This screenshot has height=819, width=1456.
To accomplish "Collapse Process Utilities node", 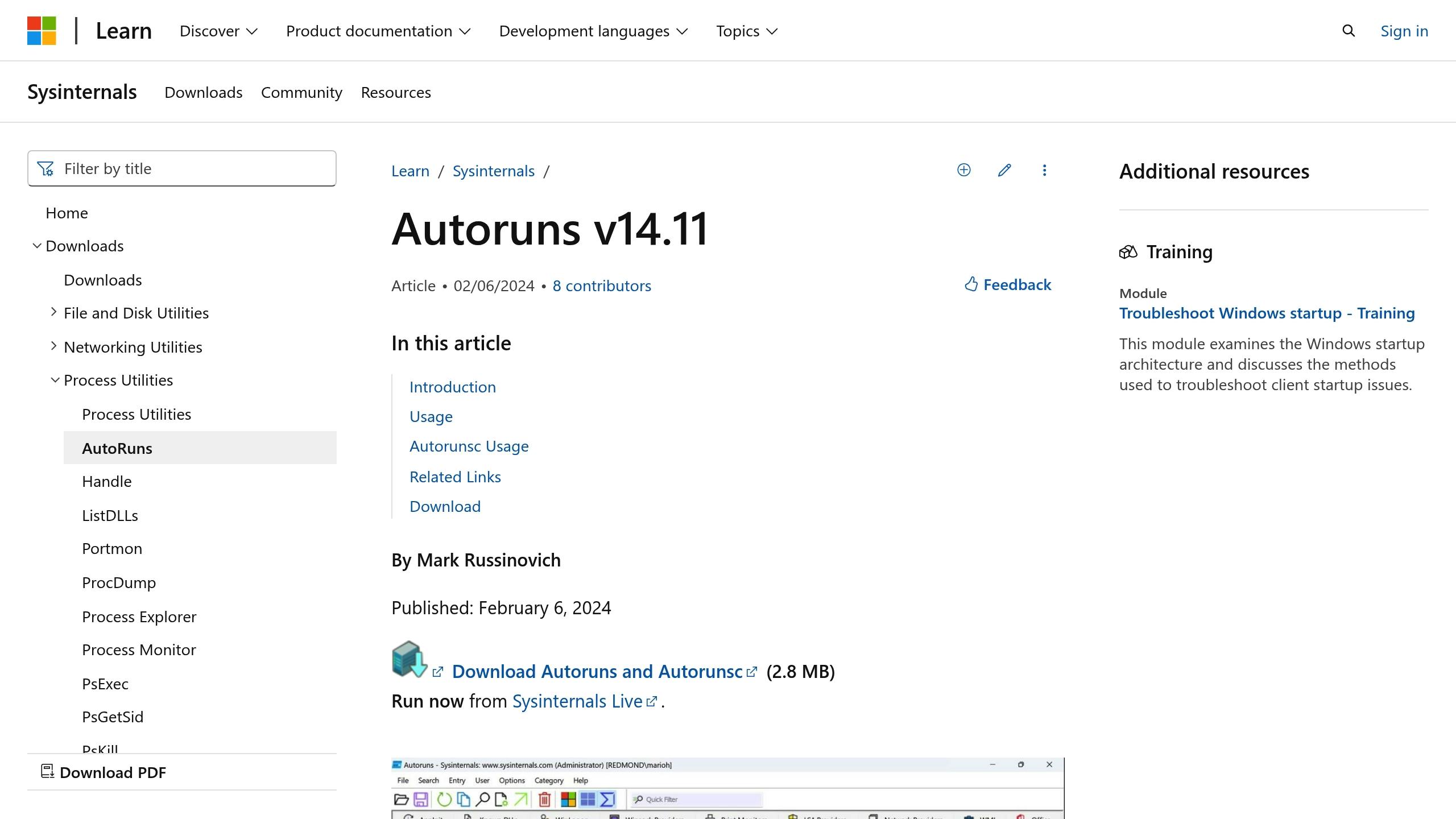I will point(55,380).
